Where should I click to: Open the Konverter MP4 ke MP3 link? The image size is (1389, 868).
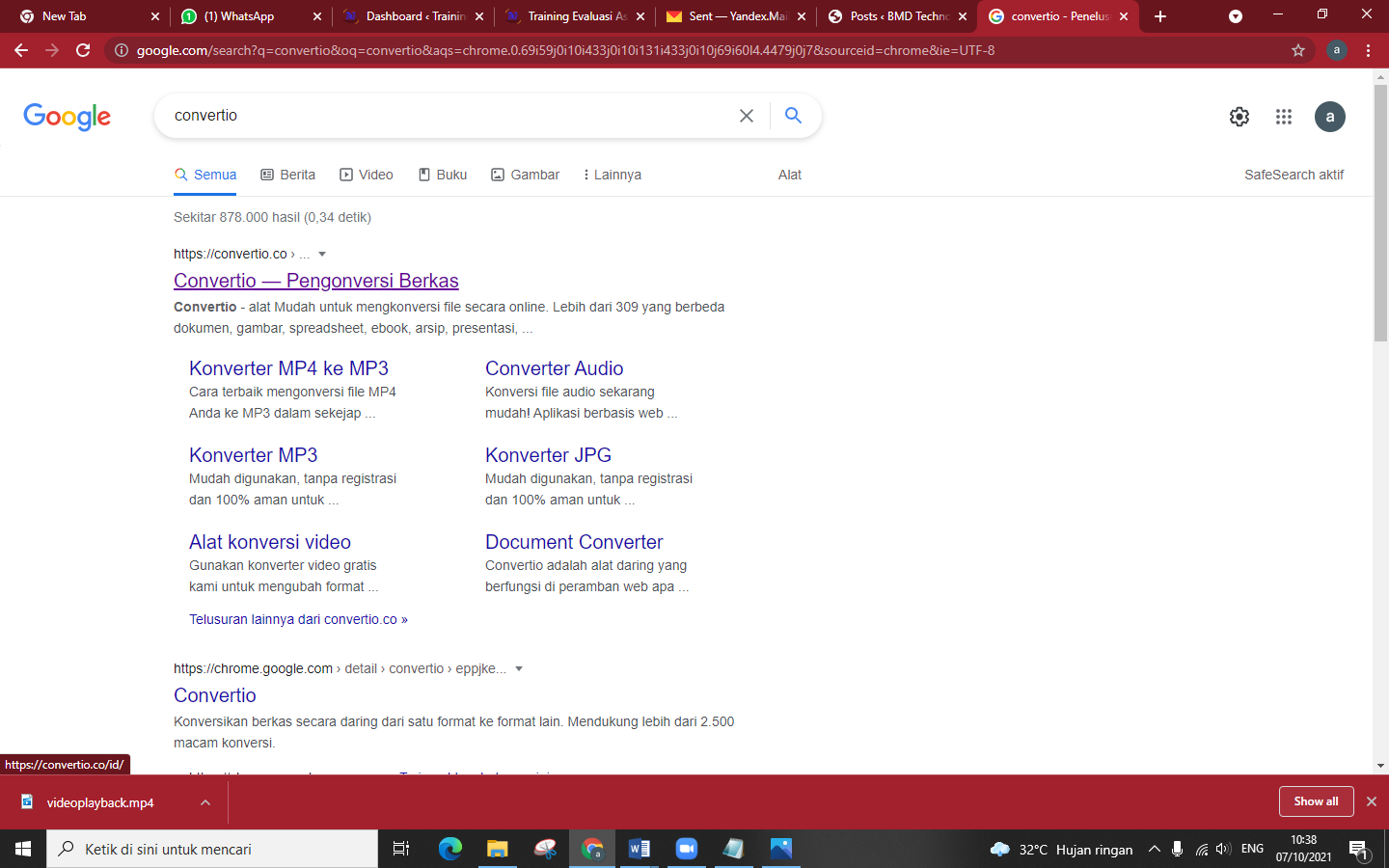(286, 368)
